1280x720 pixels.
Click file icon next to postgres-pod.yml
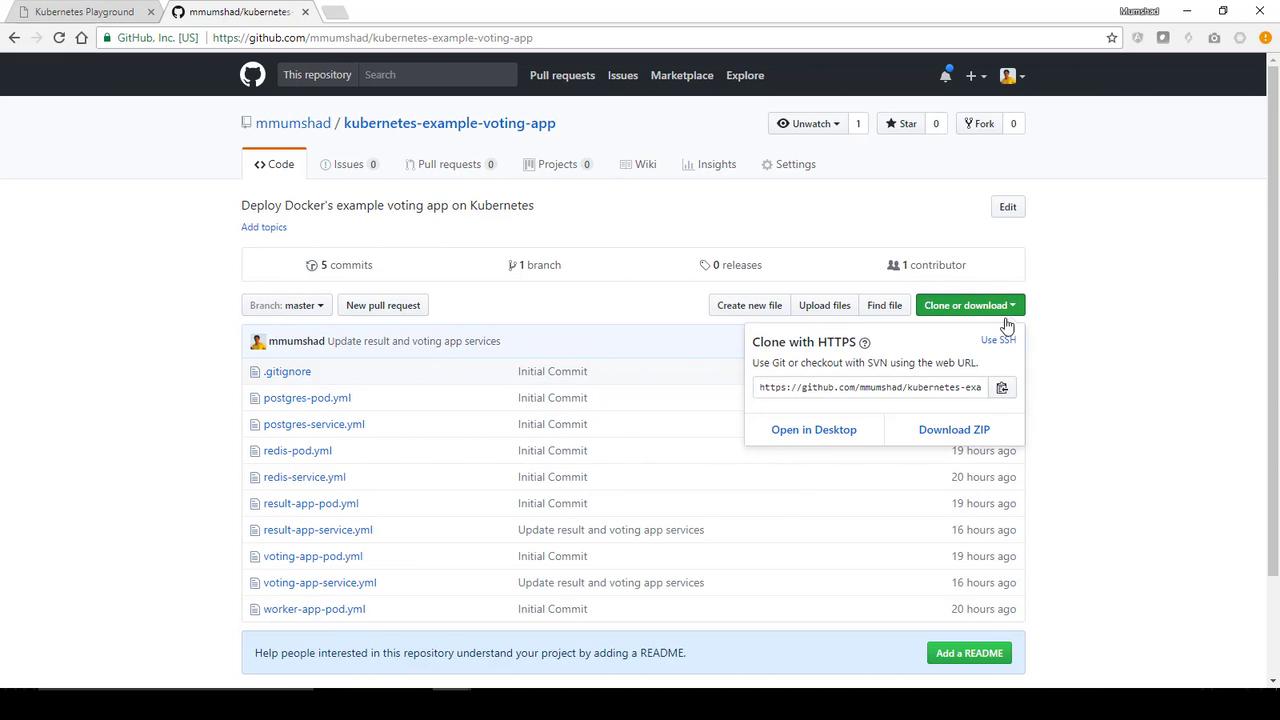[x=255, y=398]
